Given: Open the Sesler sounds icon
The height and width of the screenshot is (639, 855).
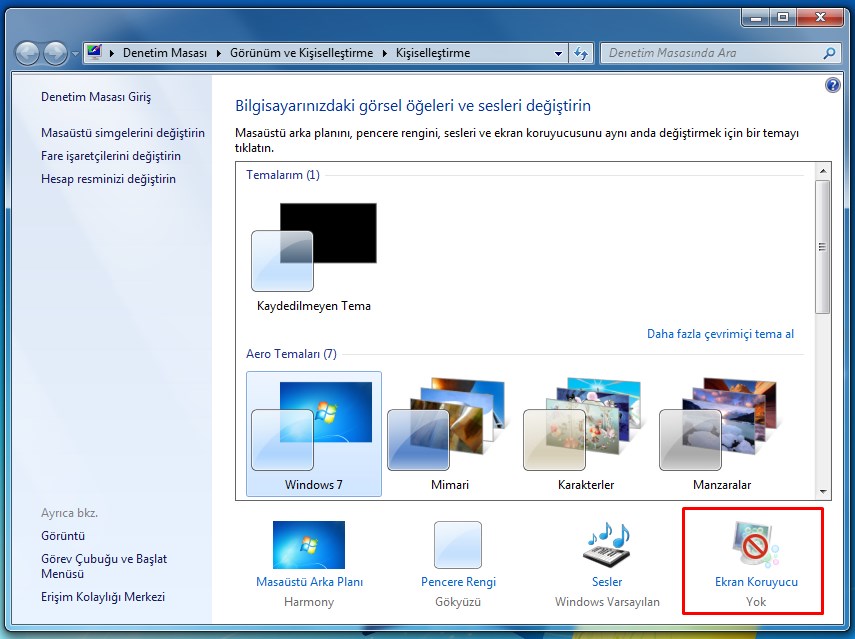Looking at the screenshot, I should (x=606, y=546).
